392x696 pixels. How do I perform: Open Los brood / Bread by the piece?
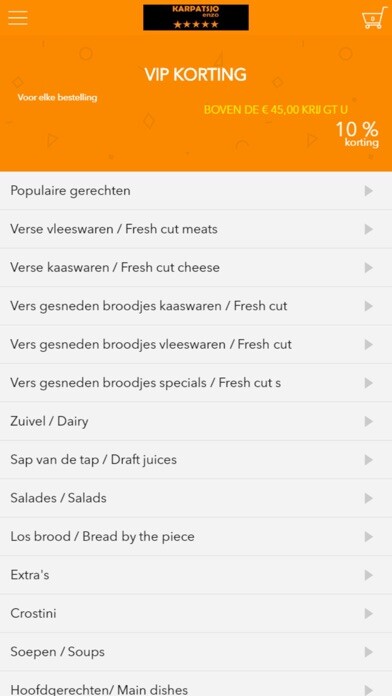click(x=196, y=537)
